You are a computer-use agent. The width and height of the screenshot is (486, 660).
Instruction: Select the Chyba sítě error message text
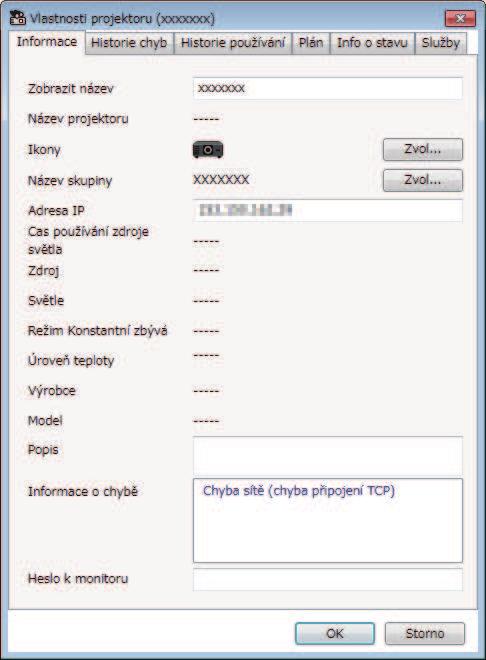pyautogui.click(x=299, y=491)
